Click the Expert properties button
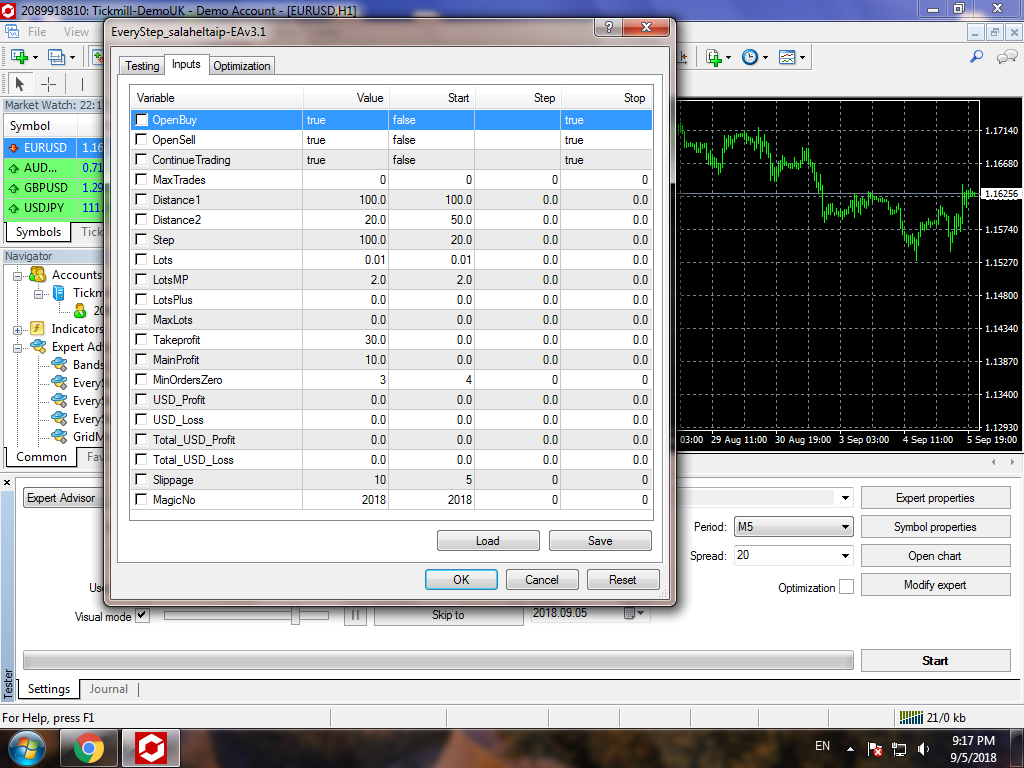This screenshot has width=1024, height=768. [x=935, y=498]
